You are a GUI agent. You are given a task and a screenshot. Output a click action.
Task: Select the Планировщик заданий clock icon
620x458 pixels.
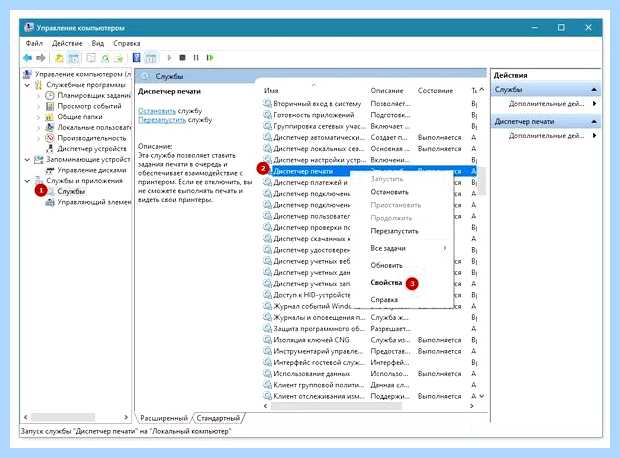pyautogui.click(x=49, y=95)
